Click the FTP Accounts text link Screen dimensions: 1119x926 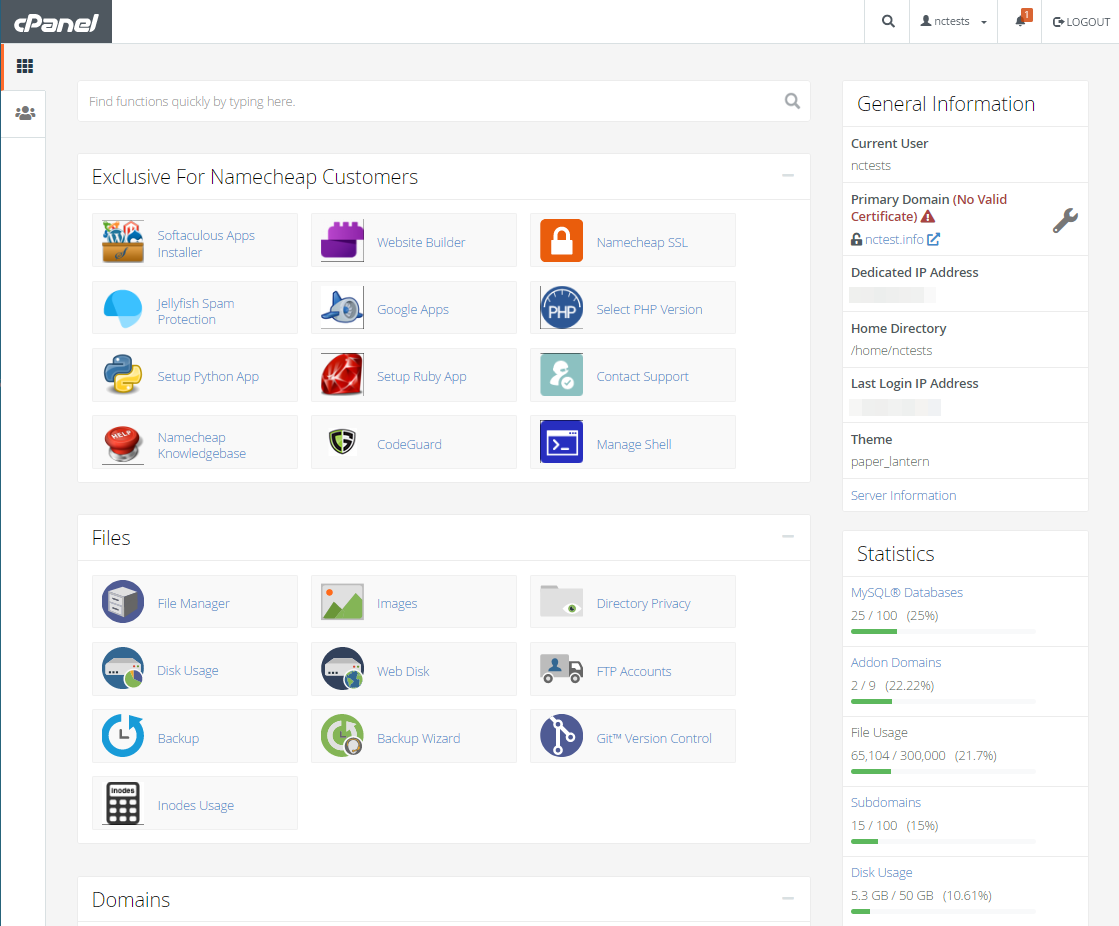tap(634, 671)
